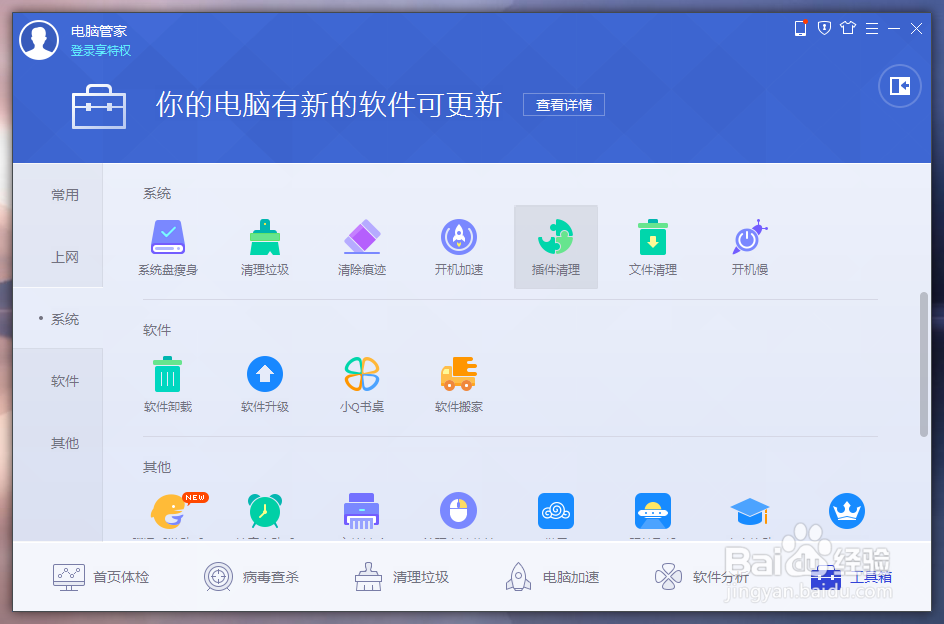Go to 病毒查杀 in bottom navigation
This screenshot has height=624, width=944.
coord(251,577)
